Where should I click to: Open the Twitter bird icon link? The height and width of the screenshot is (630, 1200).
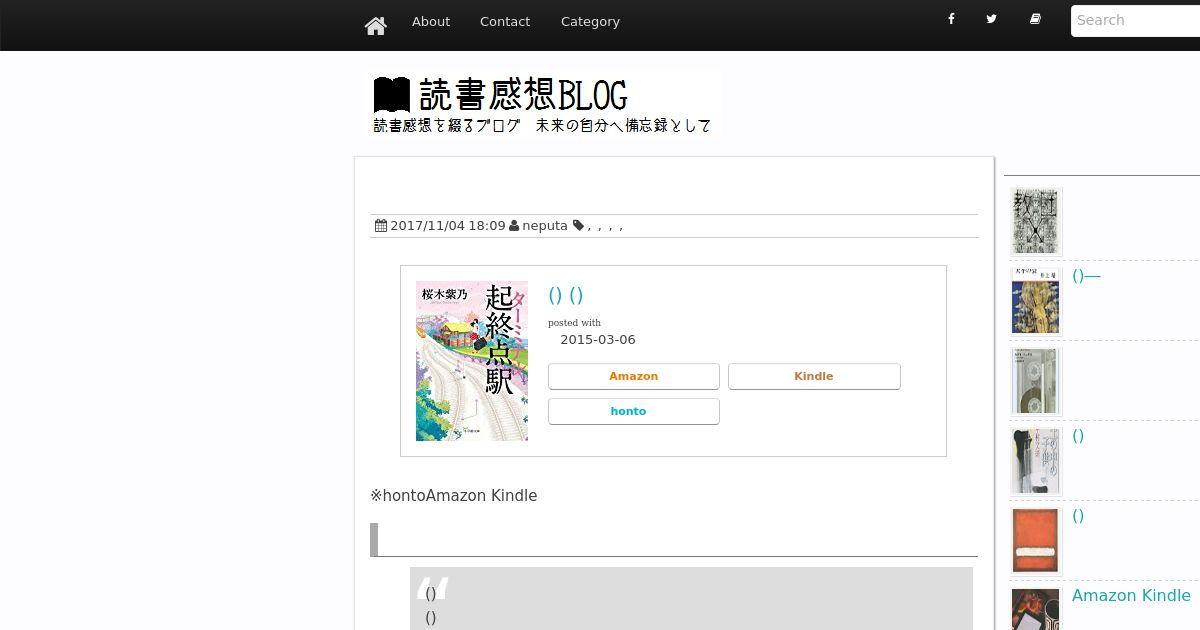(991, 19)
